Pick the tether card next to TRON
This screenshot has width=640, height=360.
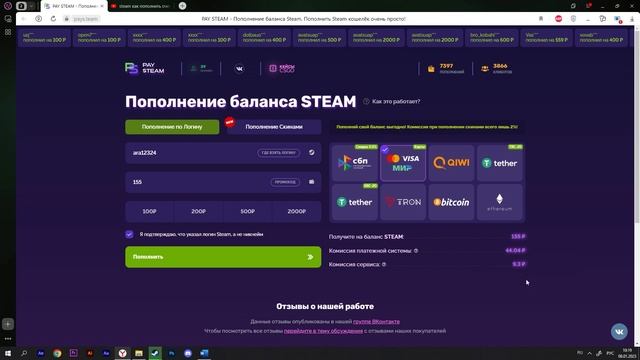click(x=355, y=202)
